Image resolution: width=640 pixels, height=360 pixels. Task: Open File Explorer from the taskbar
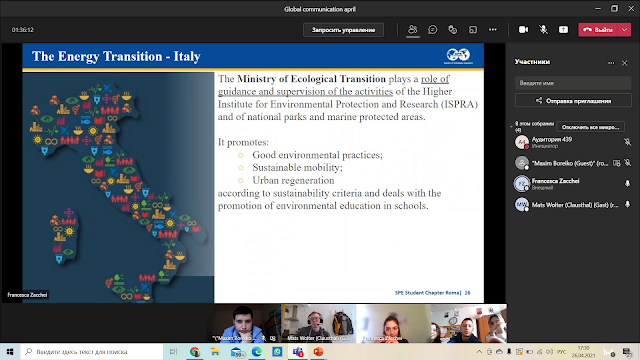215,351
